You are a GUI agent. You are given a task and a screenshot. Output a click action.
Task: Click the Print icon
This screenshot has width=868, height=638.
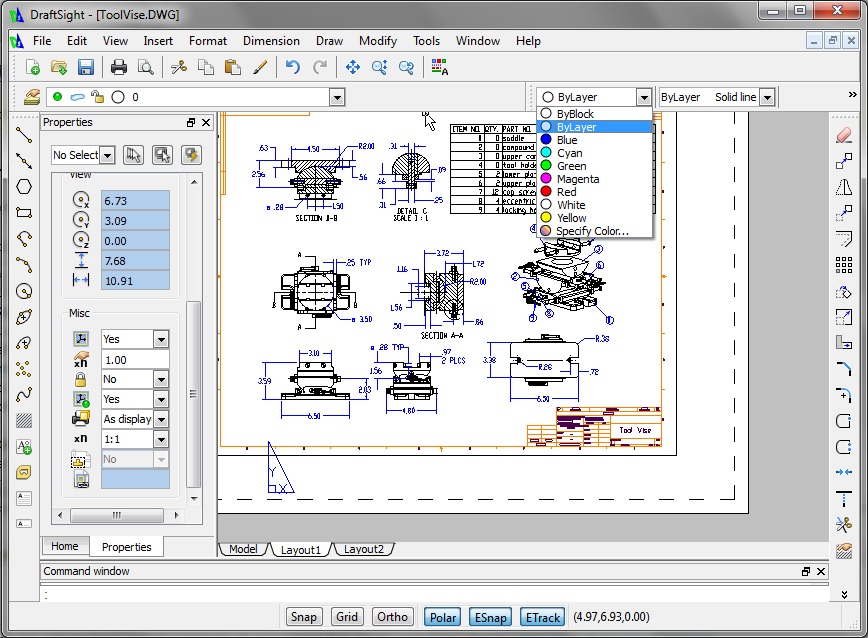pyautogui.click(x=118, y=68)
